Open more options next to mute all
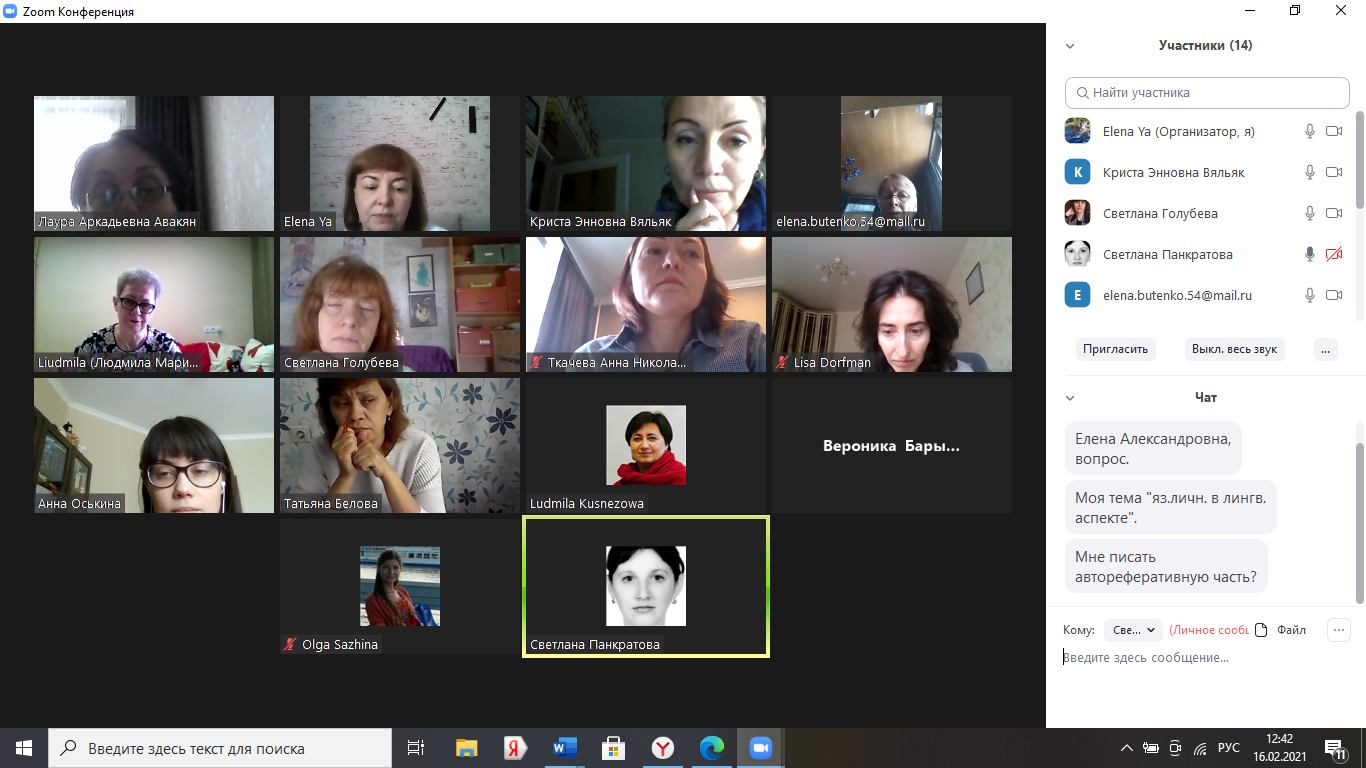1366x768 pixels. pos(1325,349)
